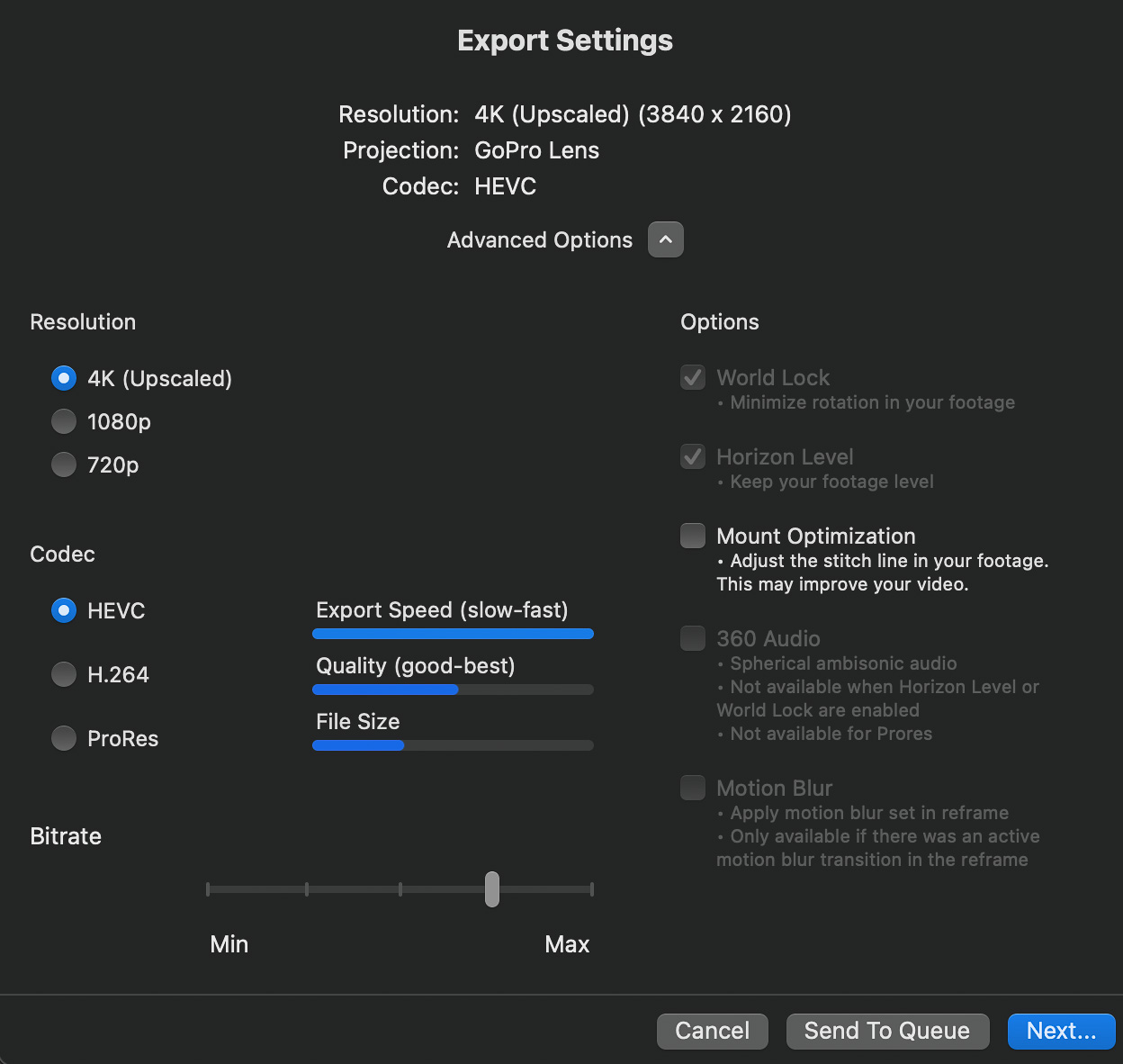Choose ProRes codec
The height and width of the screenshot is (1064, 1123).
64,738
